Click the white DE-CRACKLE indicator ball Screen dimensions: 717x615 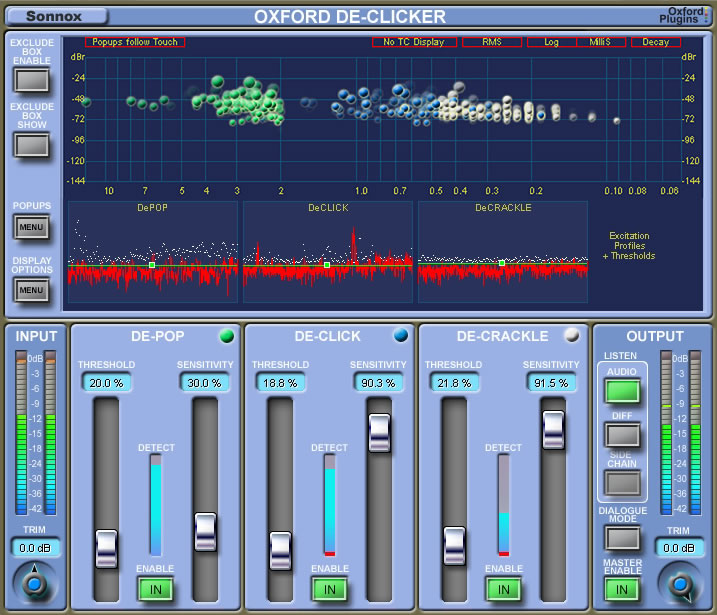click(x=572, y=335)
